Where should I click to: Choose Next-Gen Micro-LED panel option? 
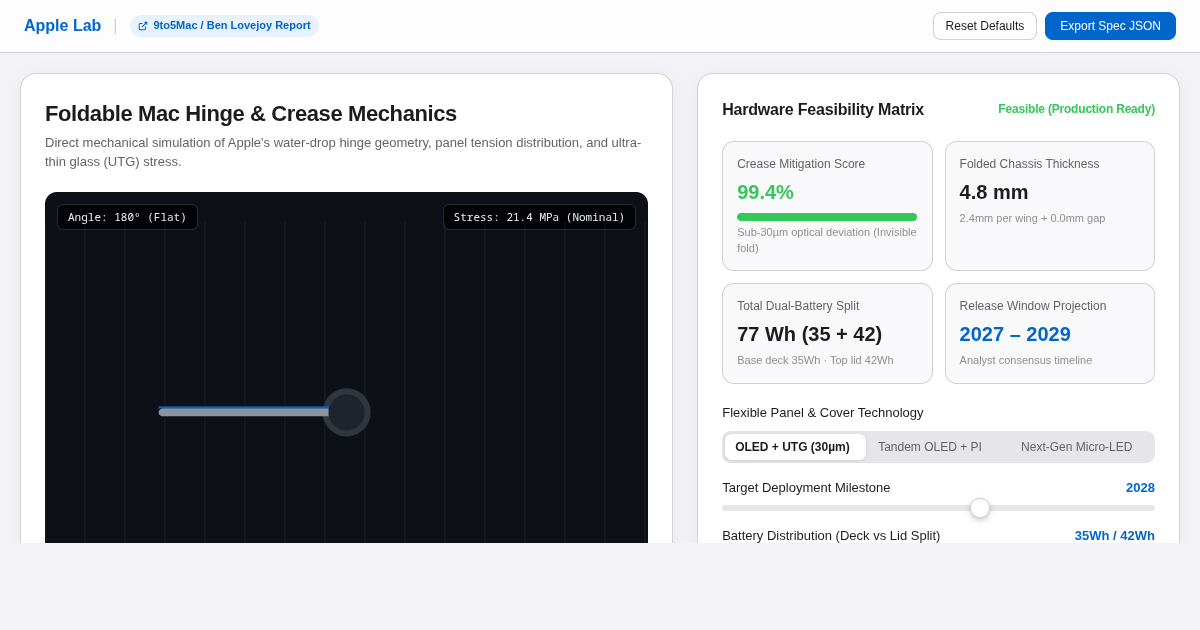pyautogui.click(x=1077, y=447)
